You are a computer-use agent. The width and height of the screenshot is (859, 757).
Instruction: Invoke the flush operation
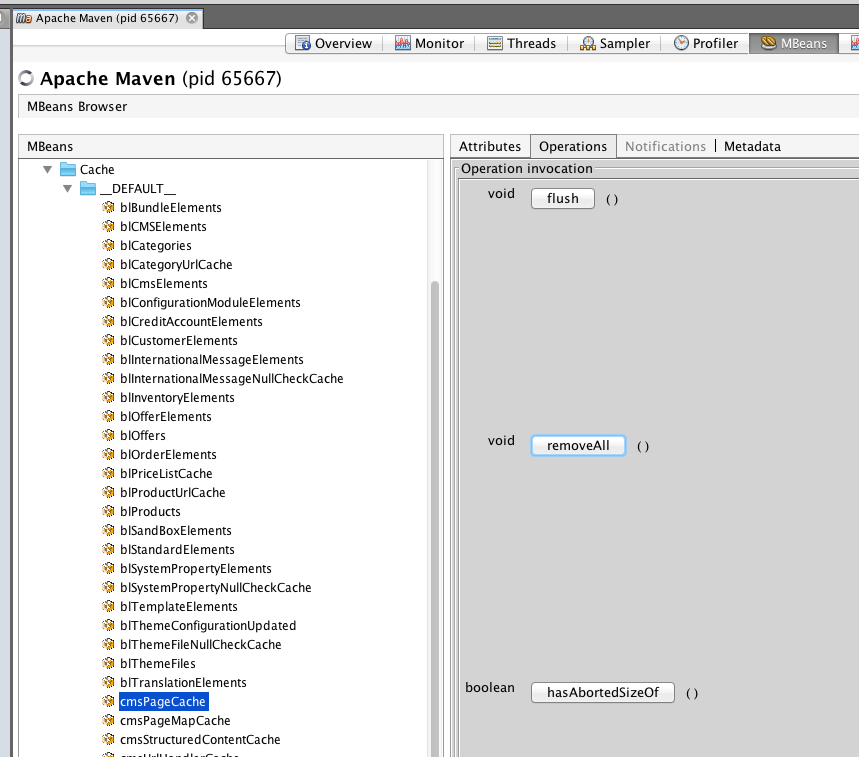(562, 198)
